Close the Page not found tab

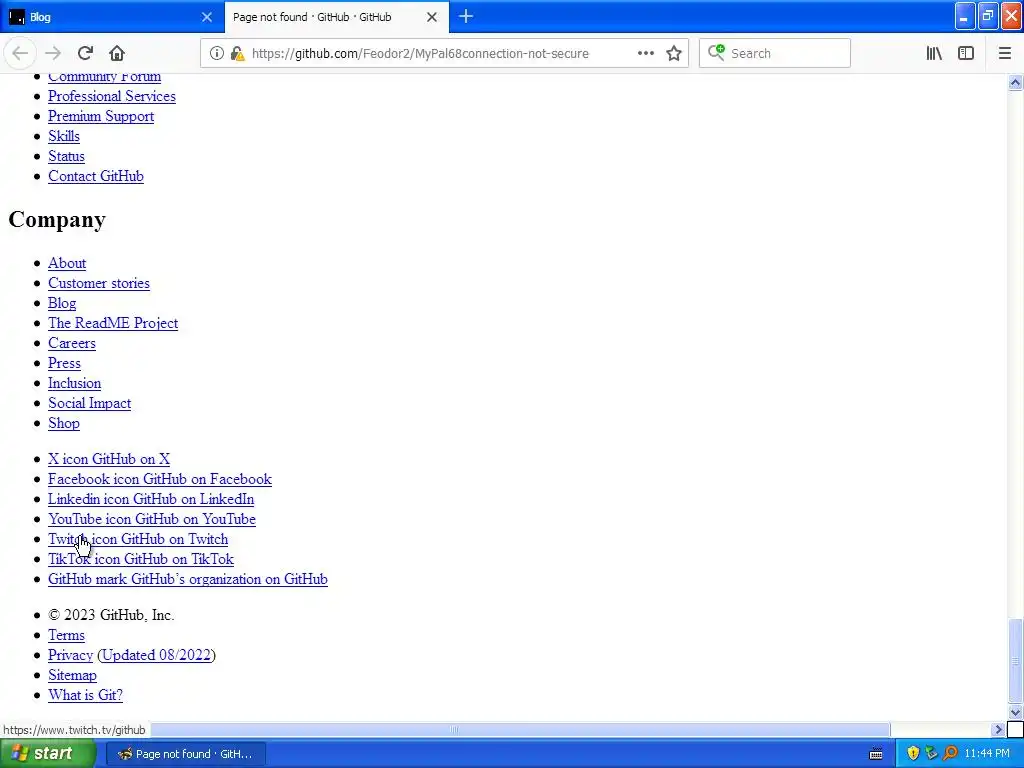[432, 17]
